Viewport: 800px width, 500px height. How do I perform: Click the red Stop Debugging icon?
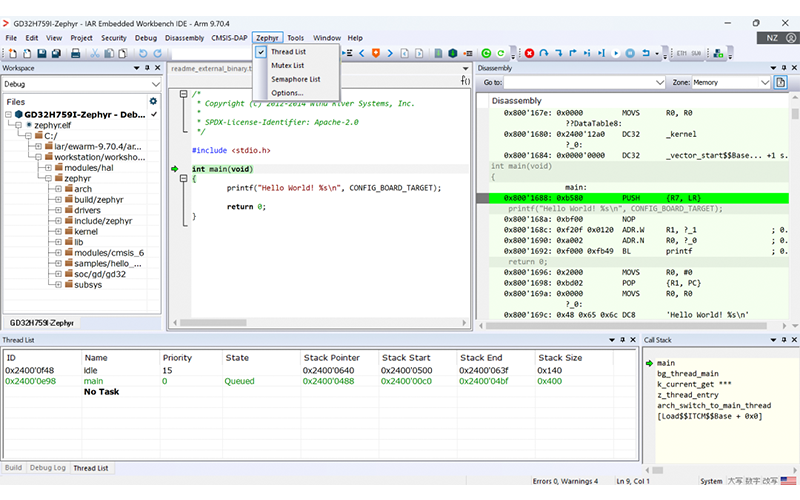coord(529,53)
